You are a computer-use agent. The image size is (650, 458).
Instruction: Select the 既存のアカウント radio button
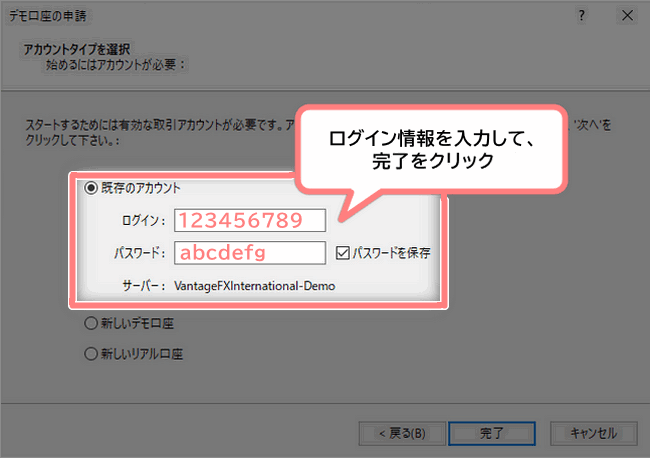(91, 188)
